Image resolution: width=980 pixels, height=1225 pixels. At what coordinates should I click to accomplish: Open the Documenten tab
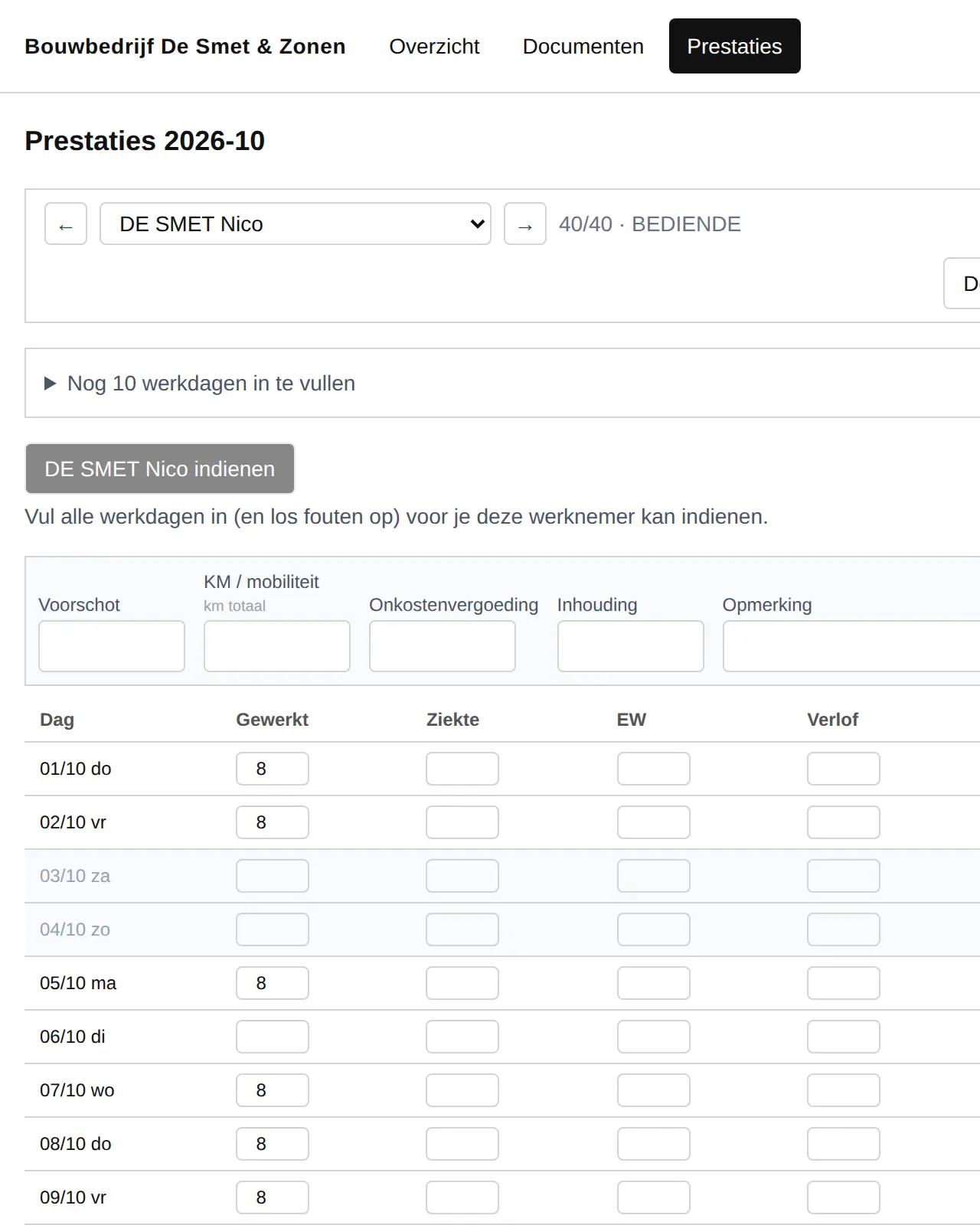pos(583,46)
